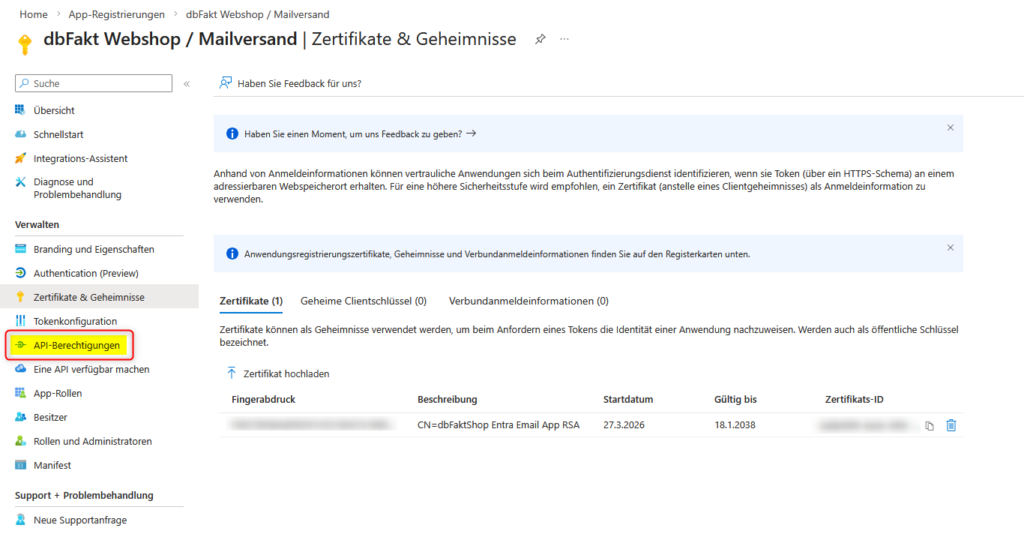The image size is (1024, 540).
Task: Select the Zertifikate tab
Action: coord(251,301)
